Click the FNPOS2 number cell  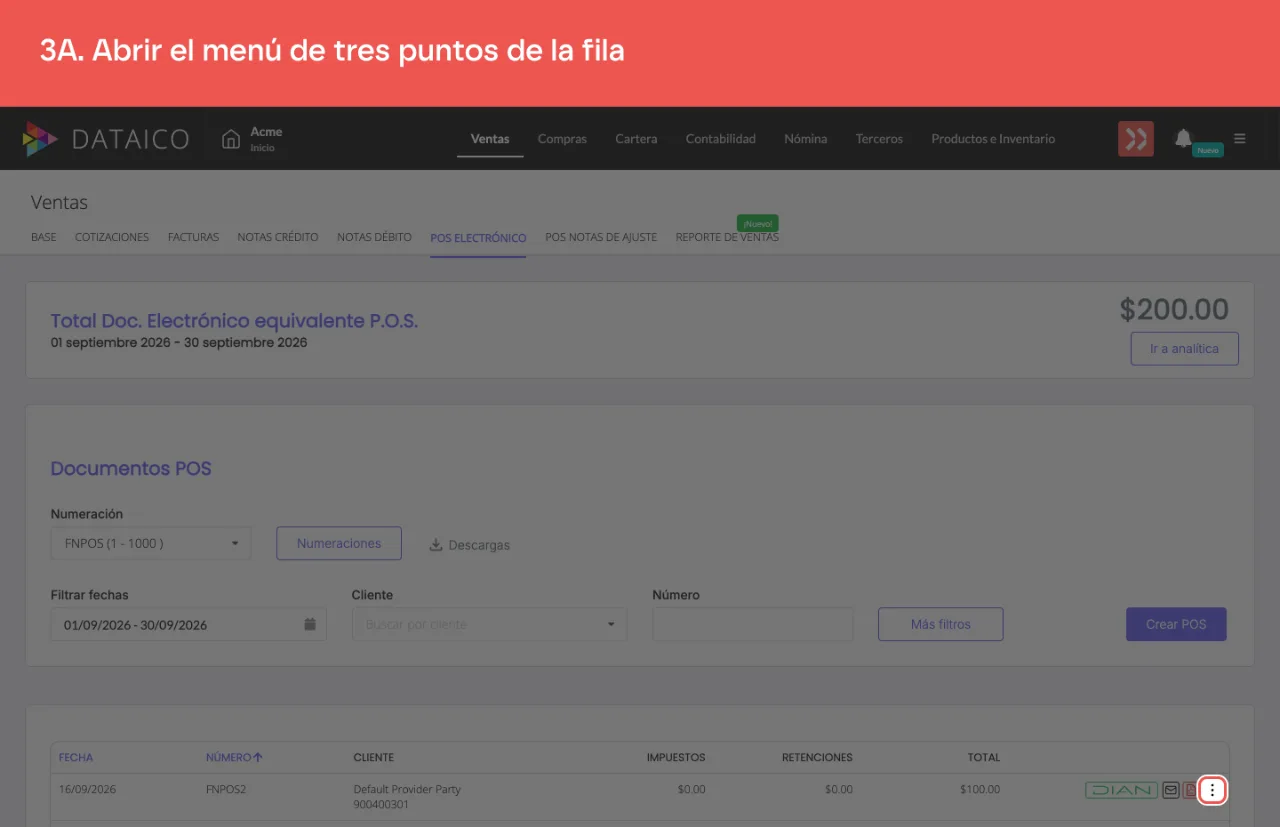[226, 789]
